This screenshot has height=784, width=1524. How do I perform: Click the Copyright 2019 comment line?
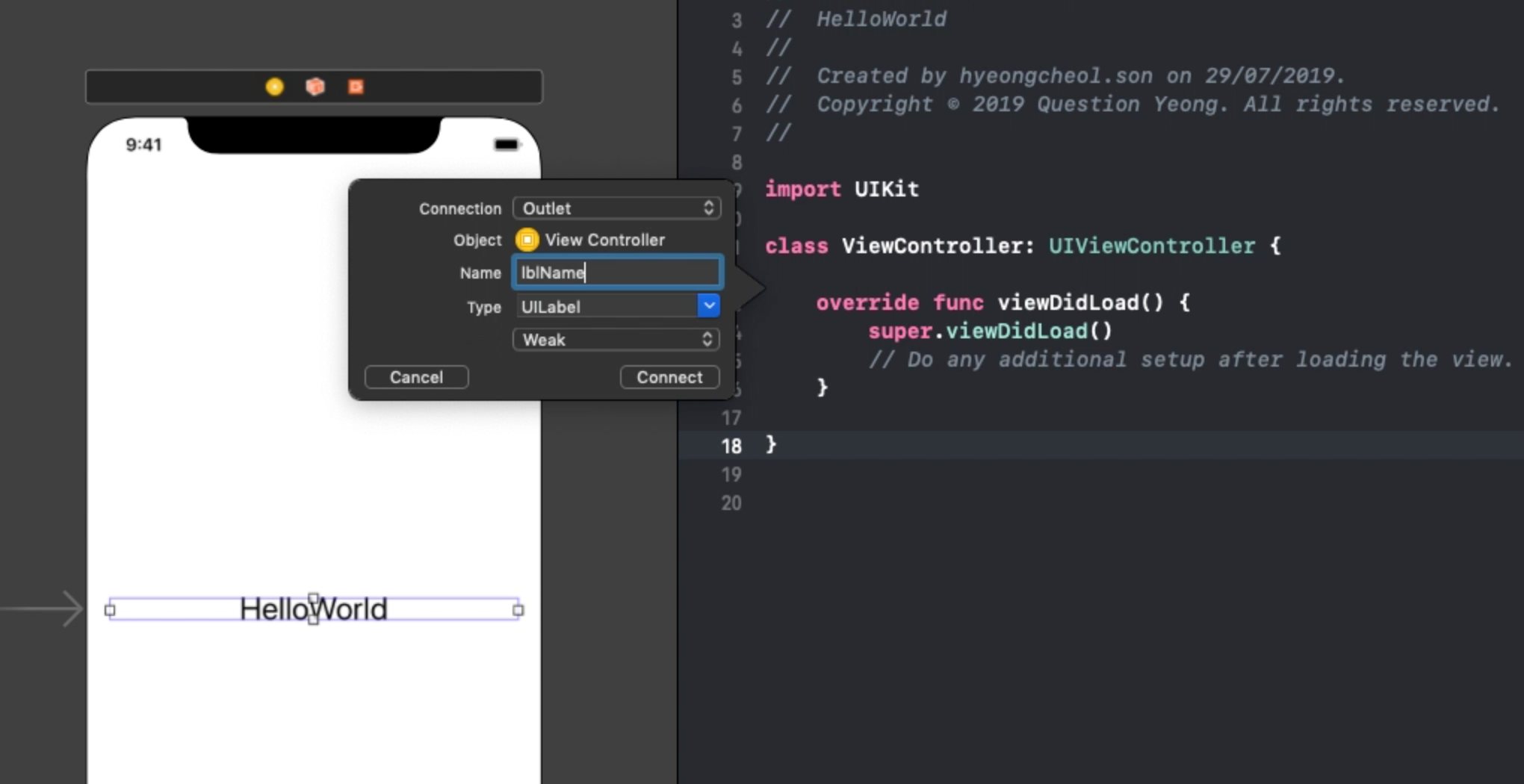[1133, 105]
